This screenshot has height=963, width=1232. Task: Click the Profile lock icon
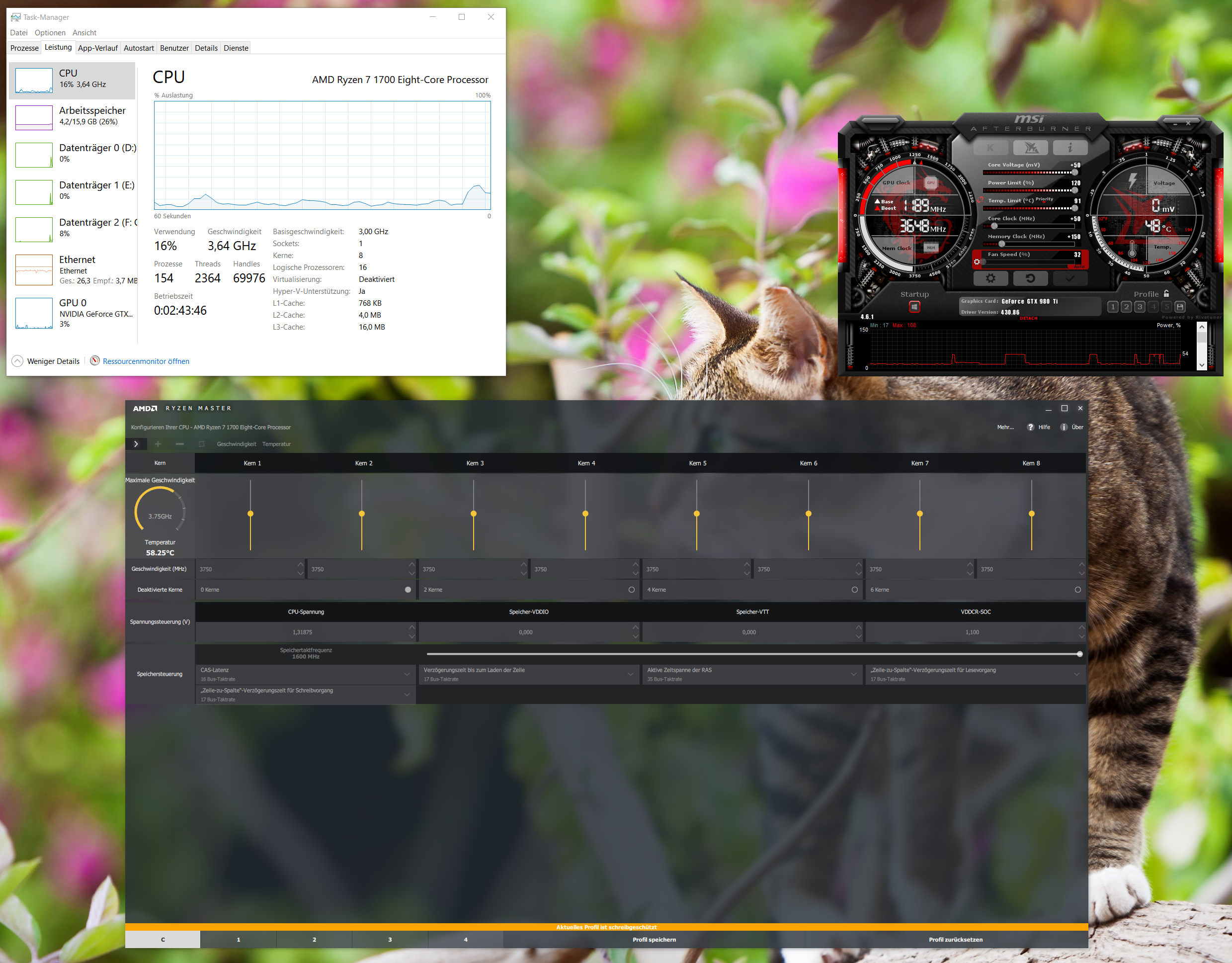1166,293
